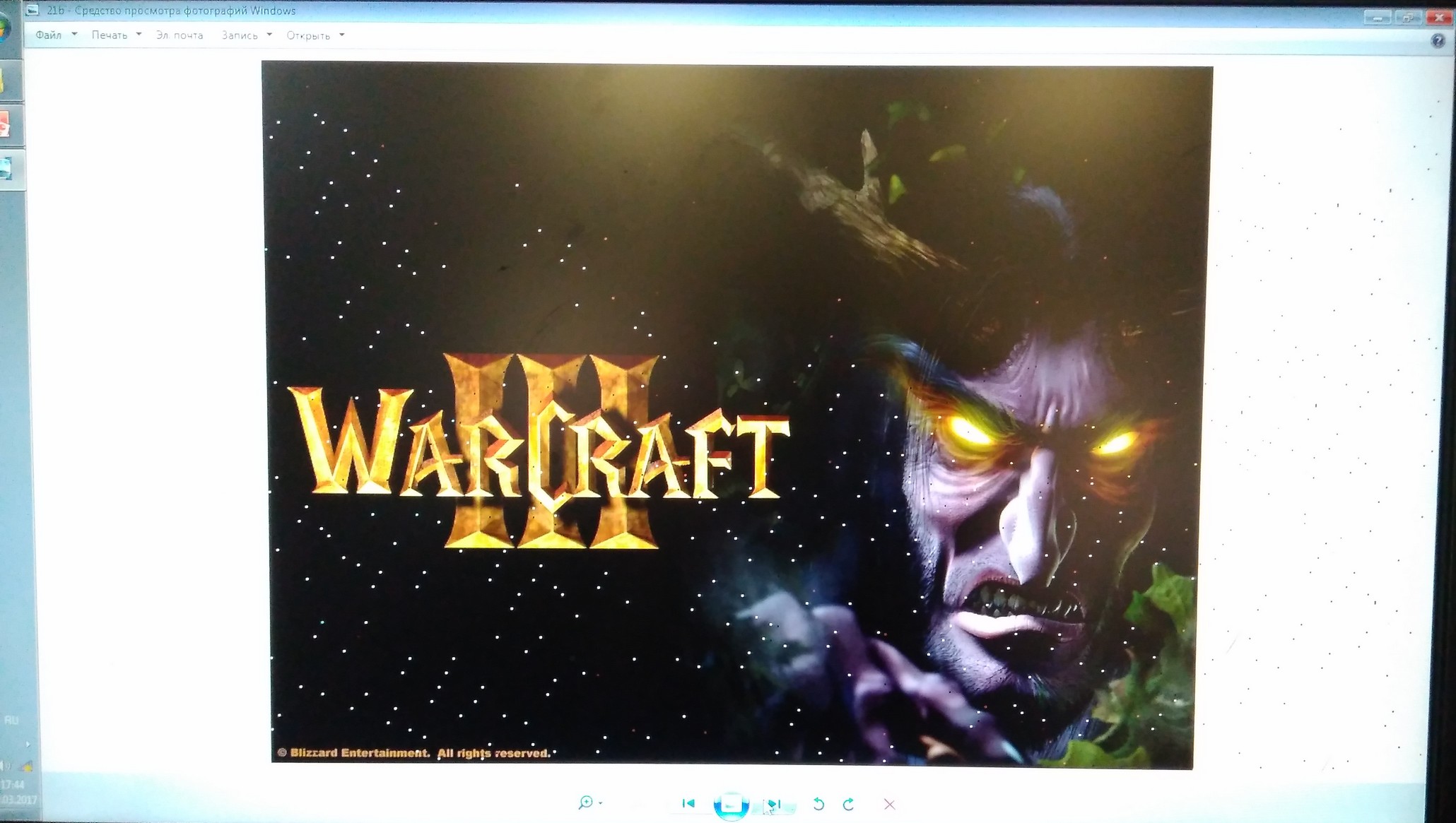Switch the RU language indicator
This screenshot has width=1456, height=823.
point(11,721)
